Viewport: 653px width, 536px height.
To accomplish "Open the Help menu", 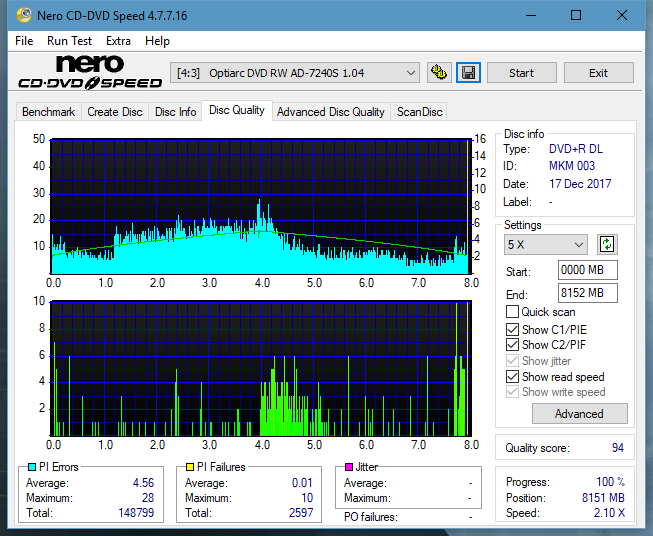I will coord(157,41).
